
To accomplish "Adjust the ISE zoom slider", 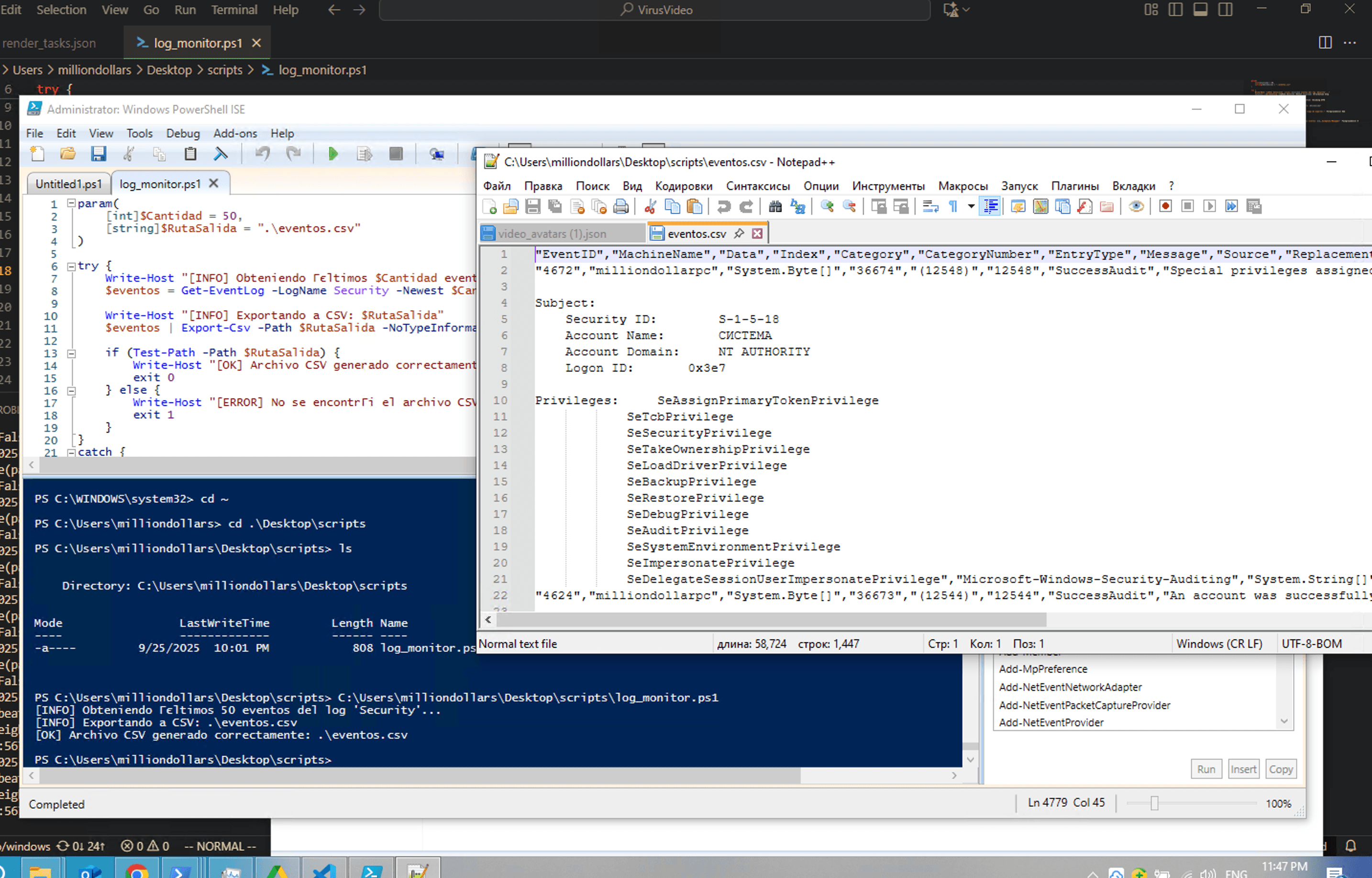I will point(1154,803).
